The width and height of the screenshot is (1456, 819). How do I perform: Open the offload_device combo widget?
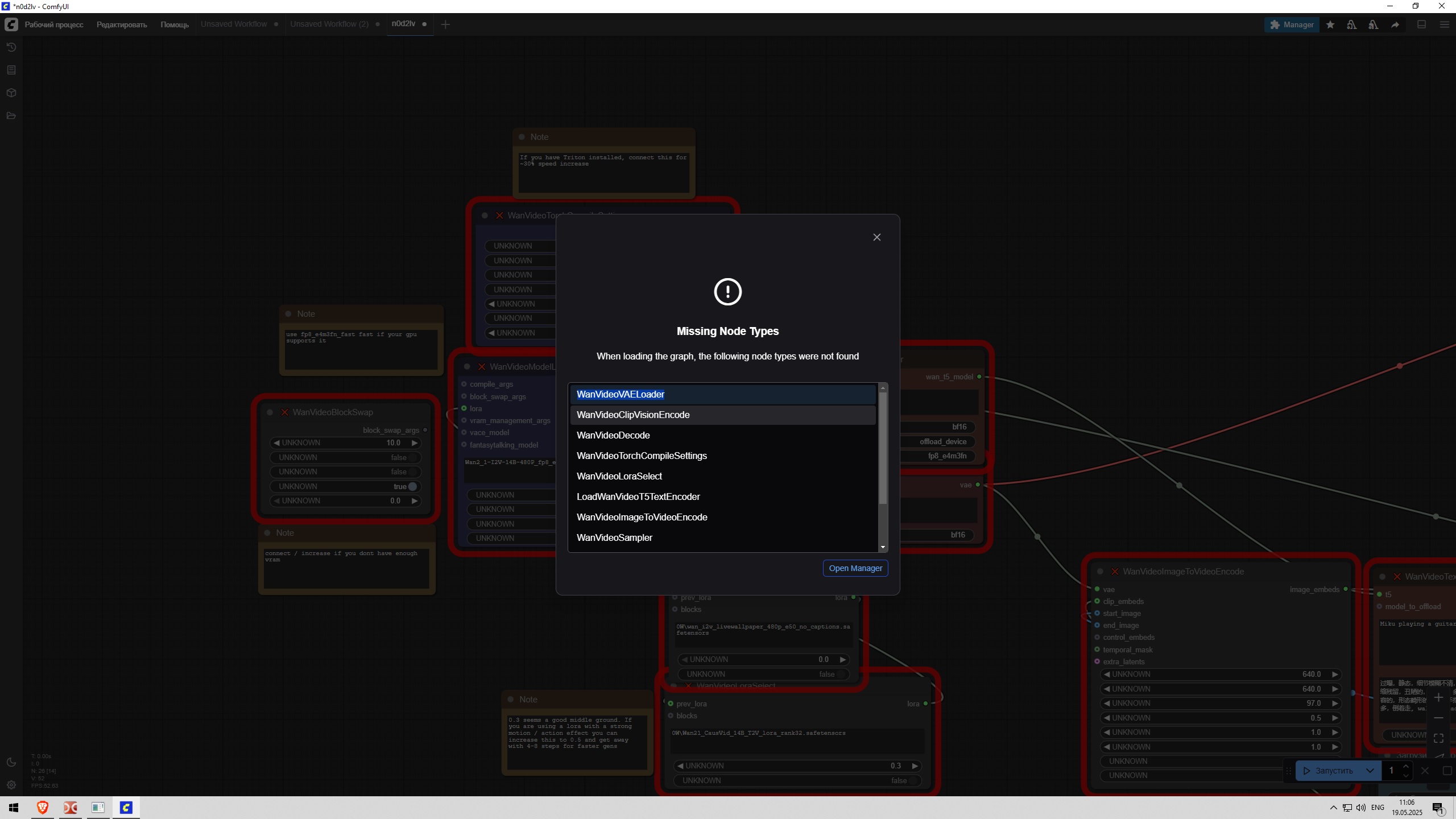[938, 441]
